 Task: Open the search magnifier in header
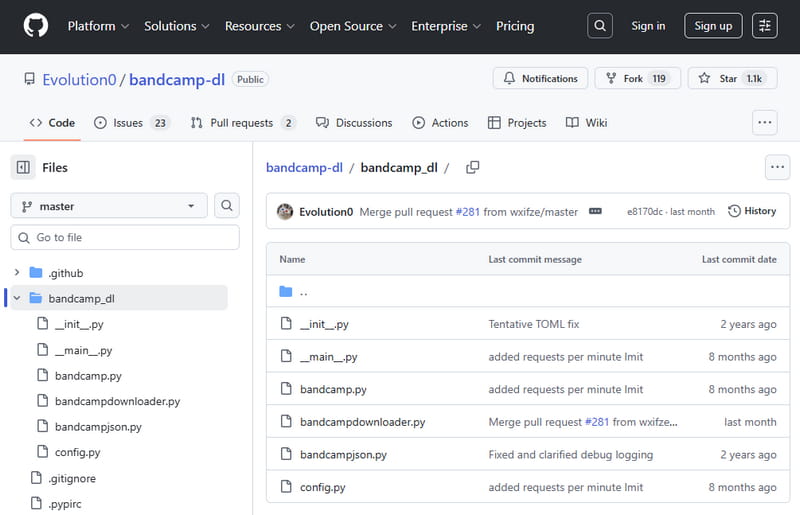[x=600, y=26]
